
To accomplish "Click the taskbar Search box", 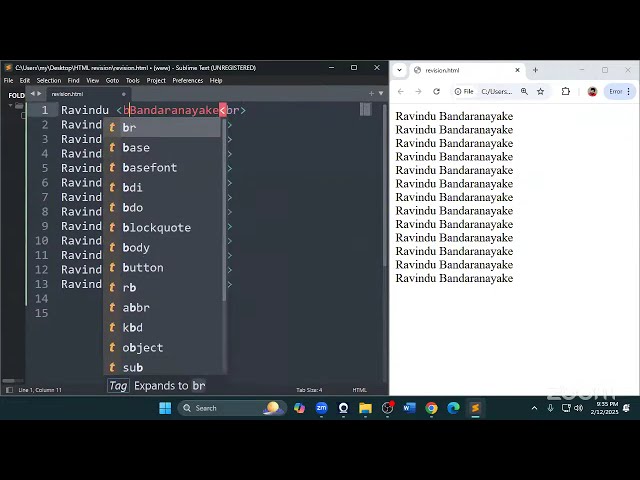I will (x=231, y=408).
